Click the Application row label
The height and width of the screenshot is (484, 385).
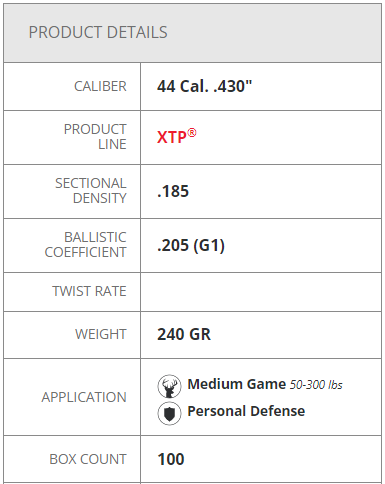click(x=84, y=397)
